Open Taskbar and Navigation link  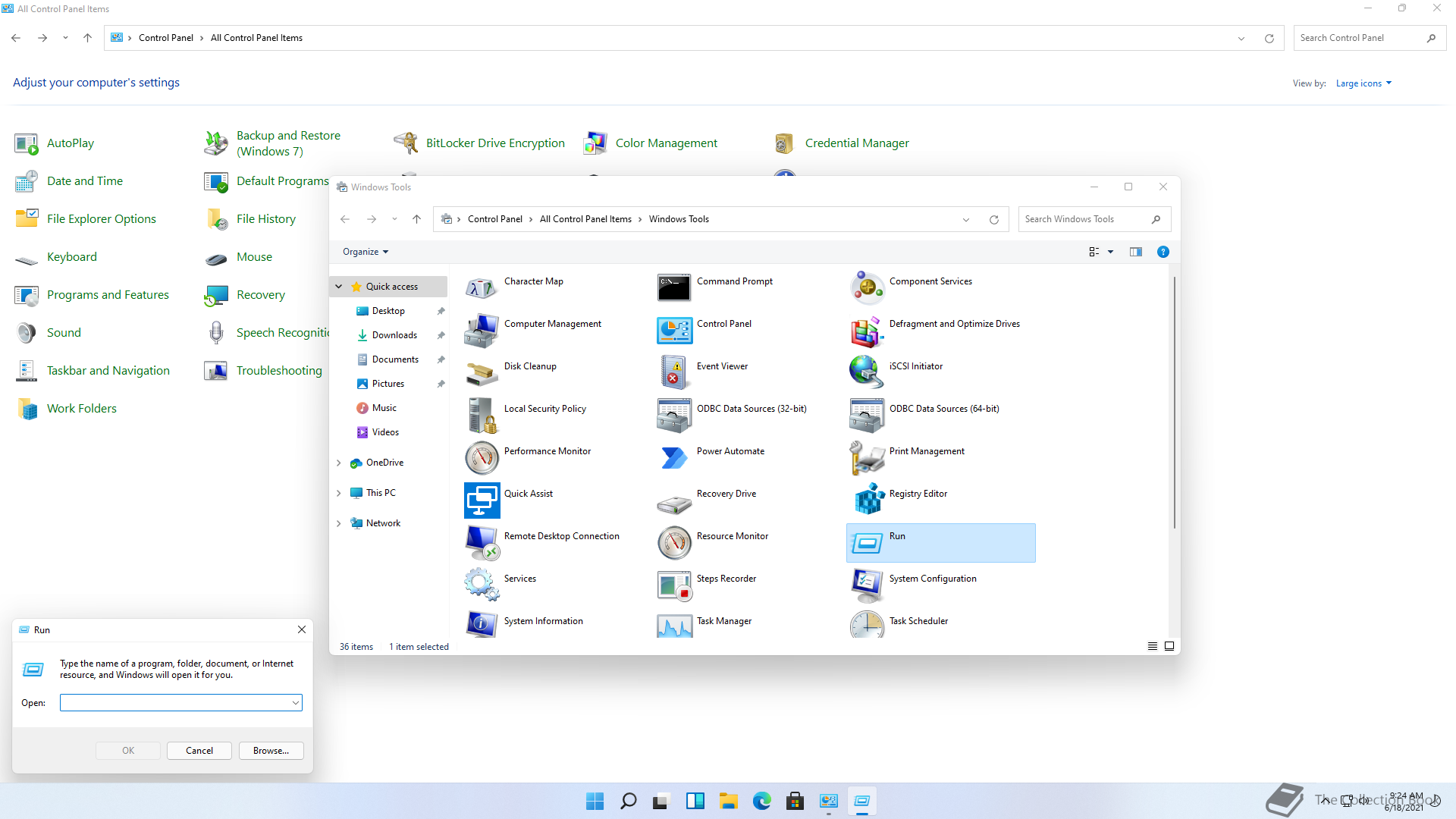108,371
